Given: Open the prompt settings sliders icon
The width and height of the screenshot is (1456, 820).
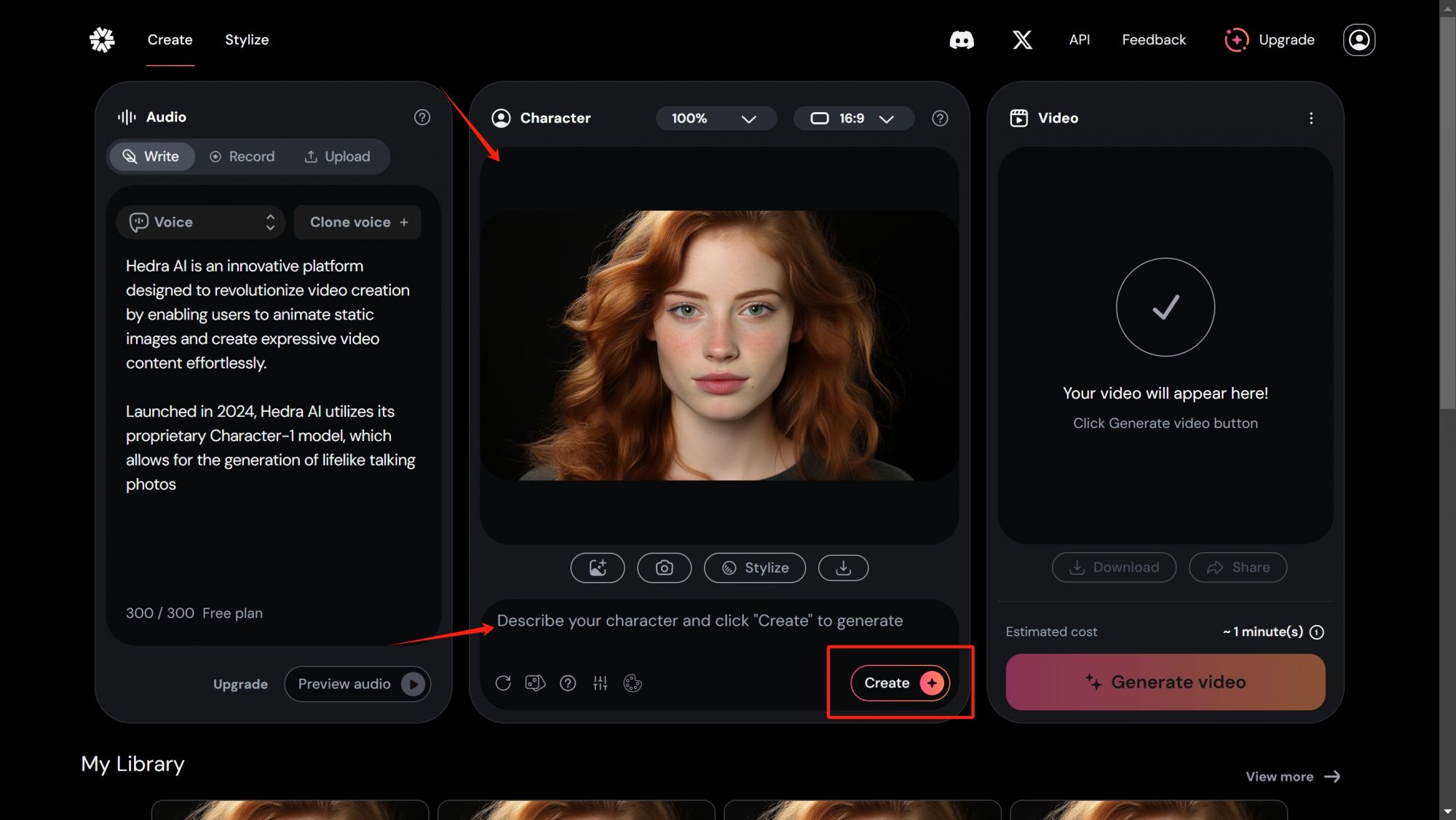Looking at the screenshot, I should (x=600, y=683).
